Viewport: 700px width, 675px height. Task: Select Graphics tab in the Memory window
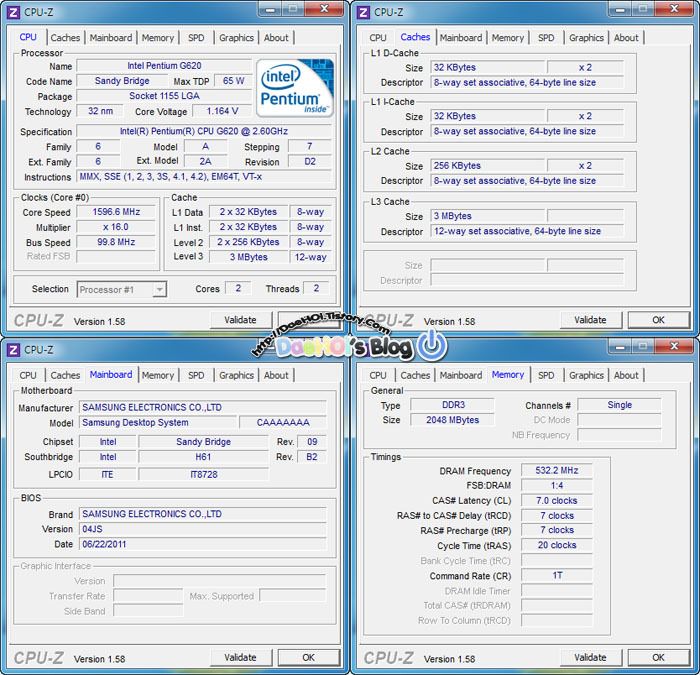(586, 375)
